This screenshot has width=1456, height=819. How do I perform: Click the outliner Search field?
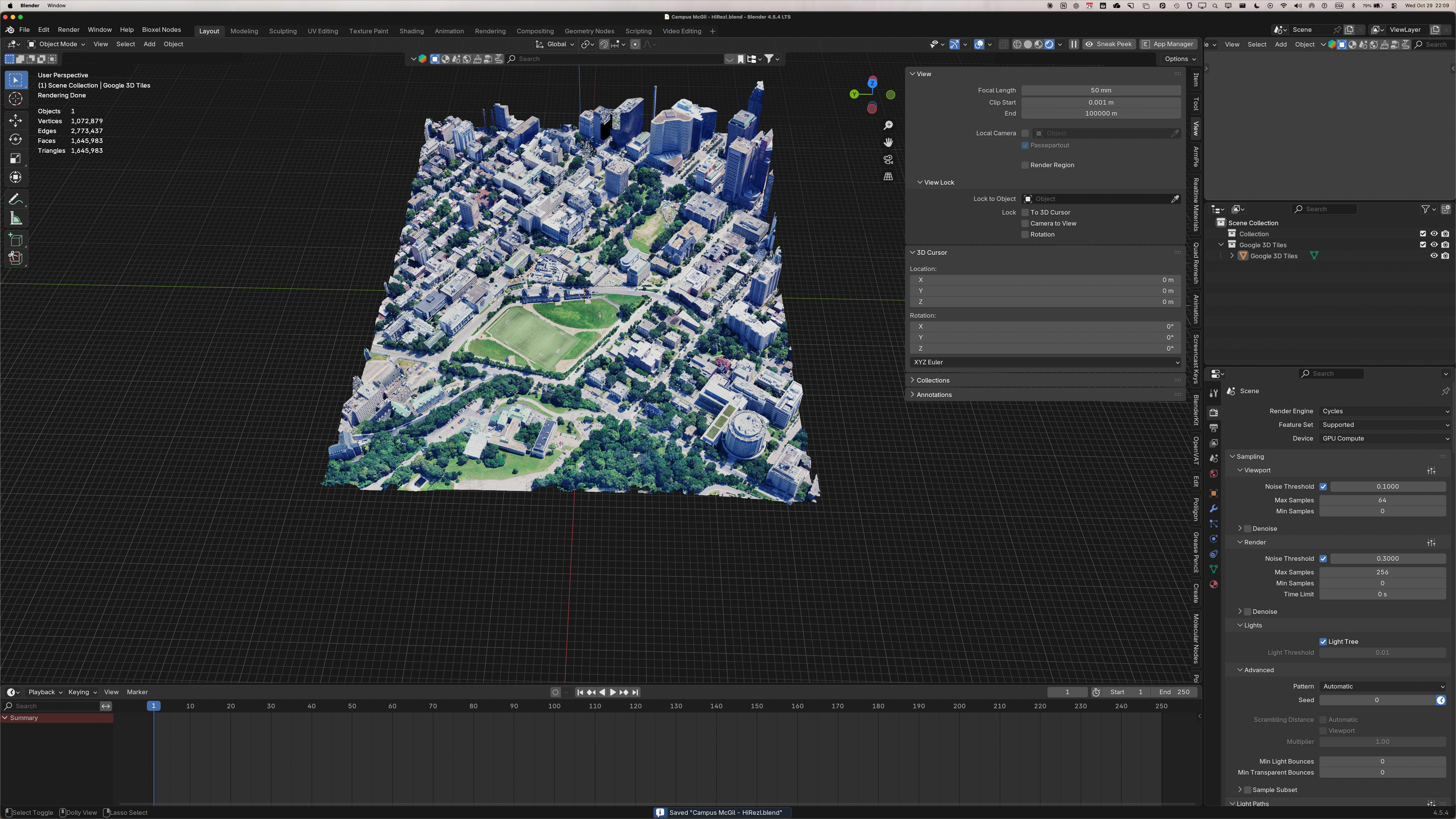tap(1325, 209)
